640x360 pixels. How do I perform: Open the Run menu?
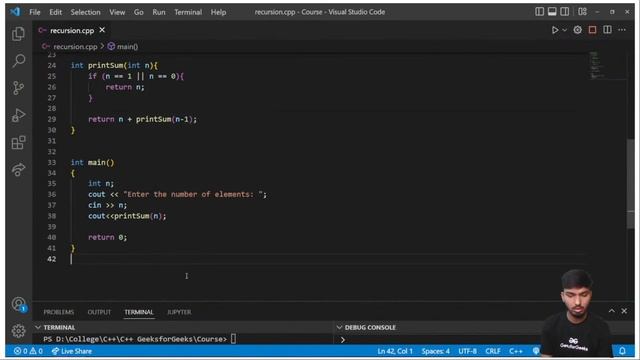tap(159, 12)
